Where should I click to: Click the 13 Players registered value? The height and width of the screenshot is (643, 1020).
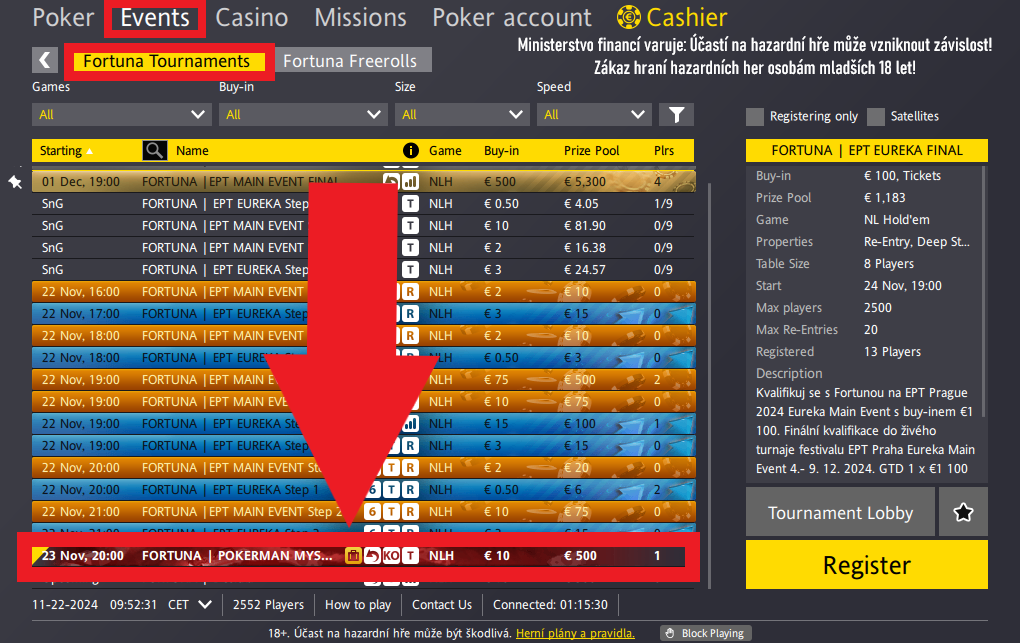[892, 351]
